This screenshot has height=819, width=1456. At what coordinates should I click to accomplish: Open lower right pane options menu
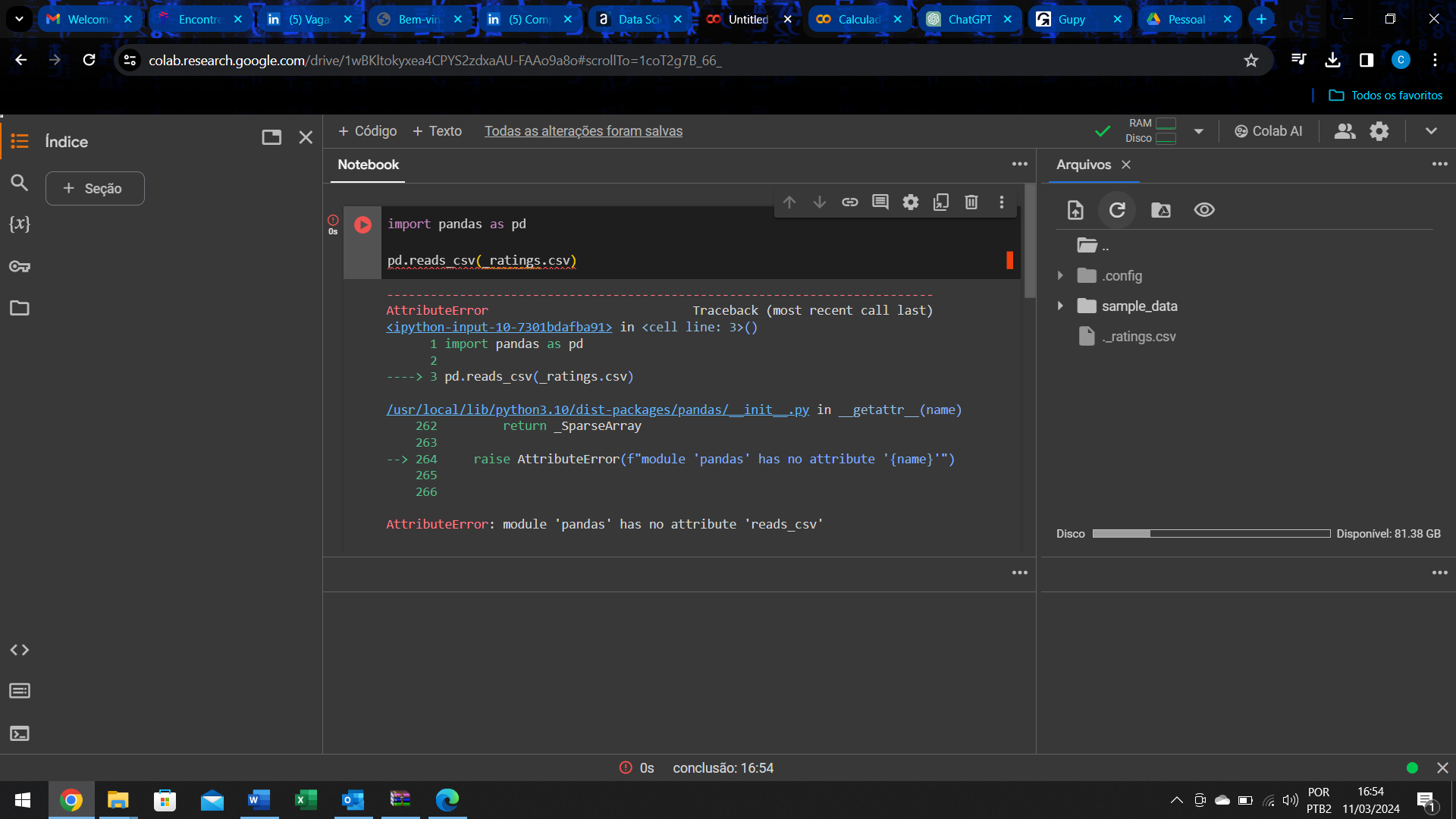1440,573
